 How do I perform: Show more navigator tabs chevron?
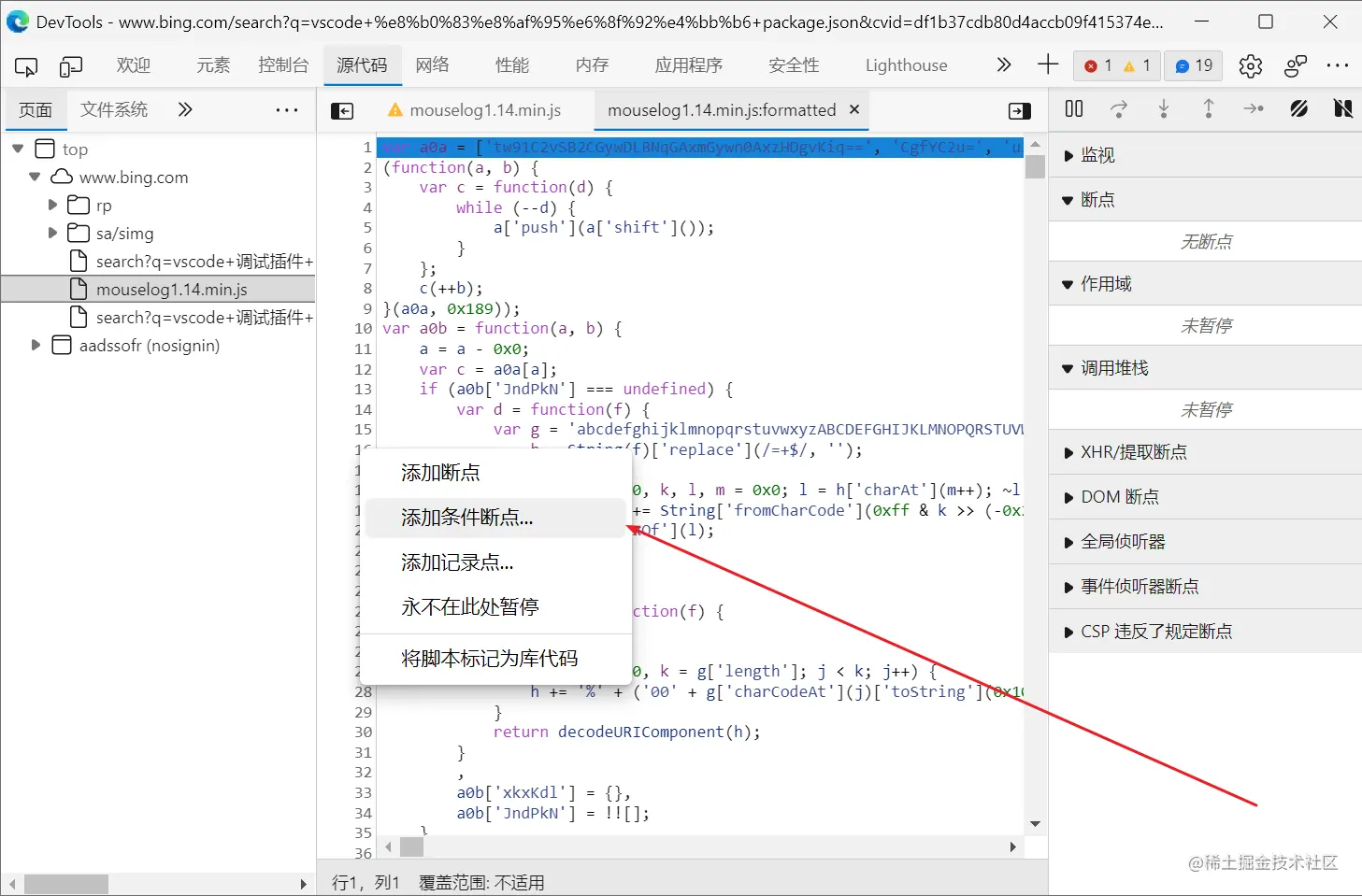[x=185, y=109]
